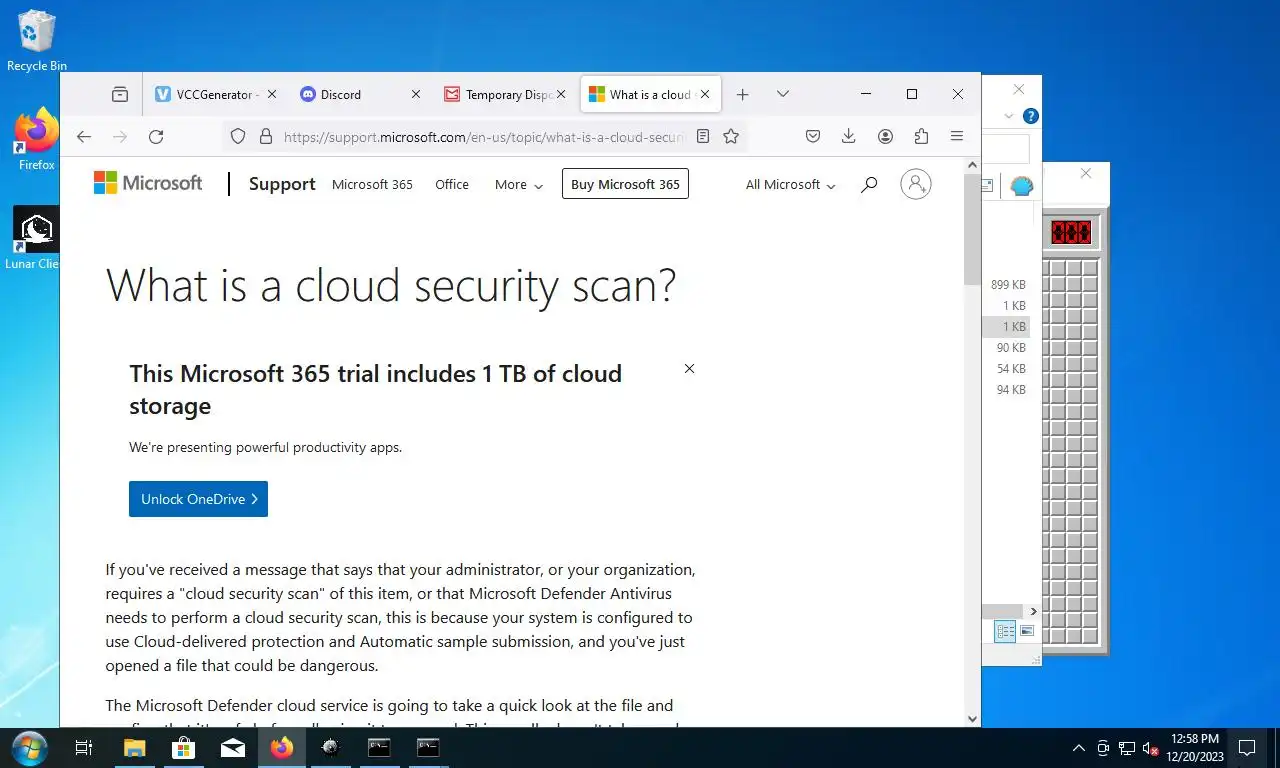
Task: Click the Firefox account avatar icon
Action: [x=885, y=137]
